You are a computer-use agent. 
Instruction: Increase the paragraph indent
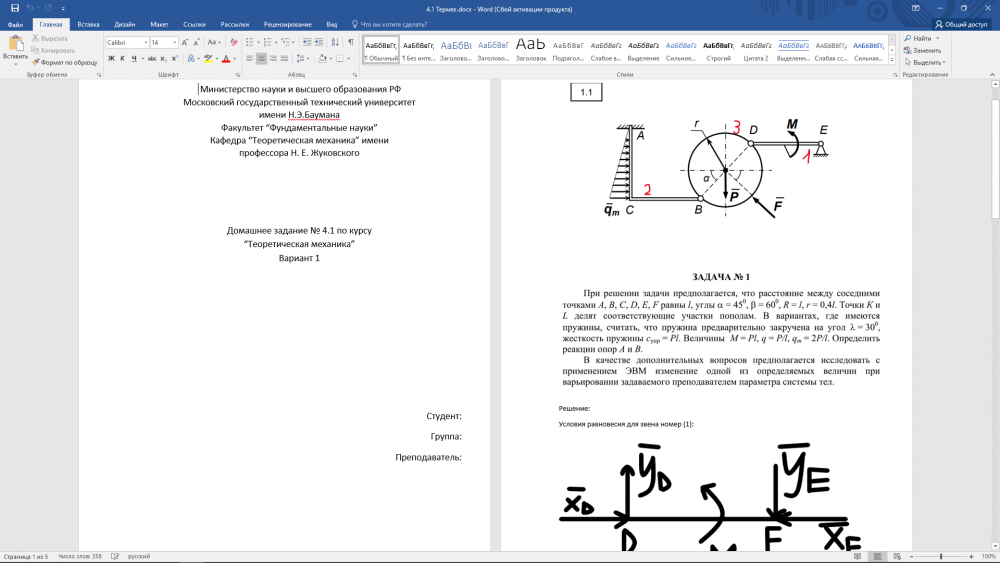[x=319, y=43]
